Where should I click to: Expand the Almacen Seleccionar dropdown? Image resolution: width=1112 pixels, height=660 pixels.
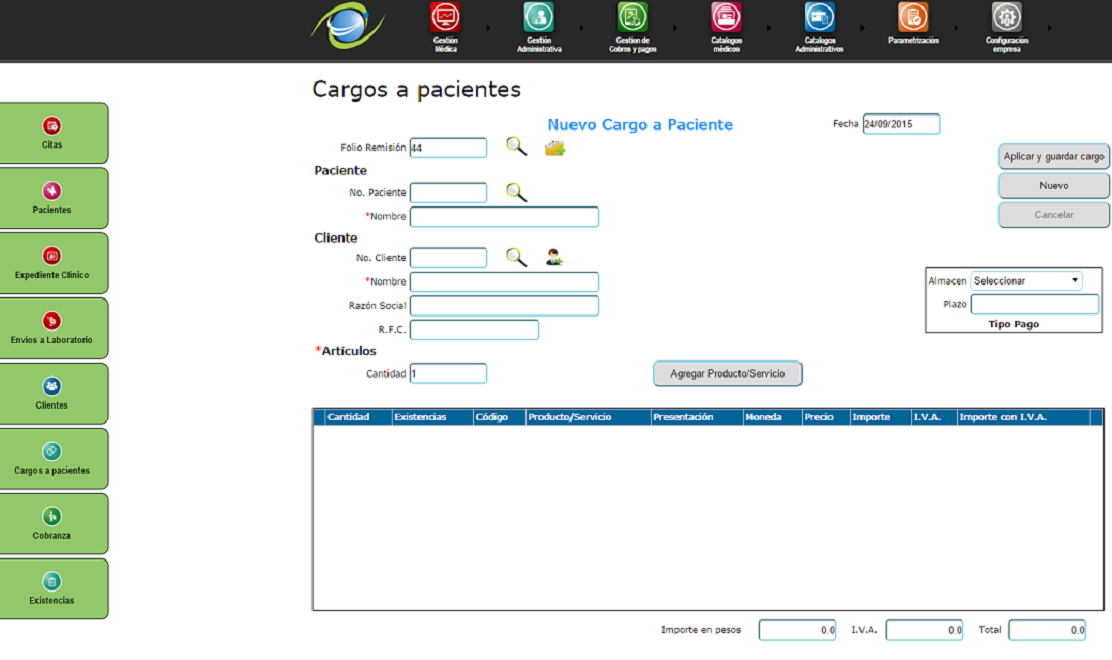1026,281
